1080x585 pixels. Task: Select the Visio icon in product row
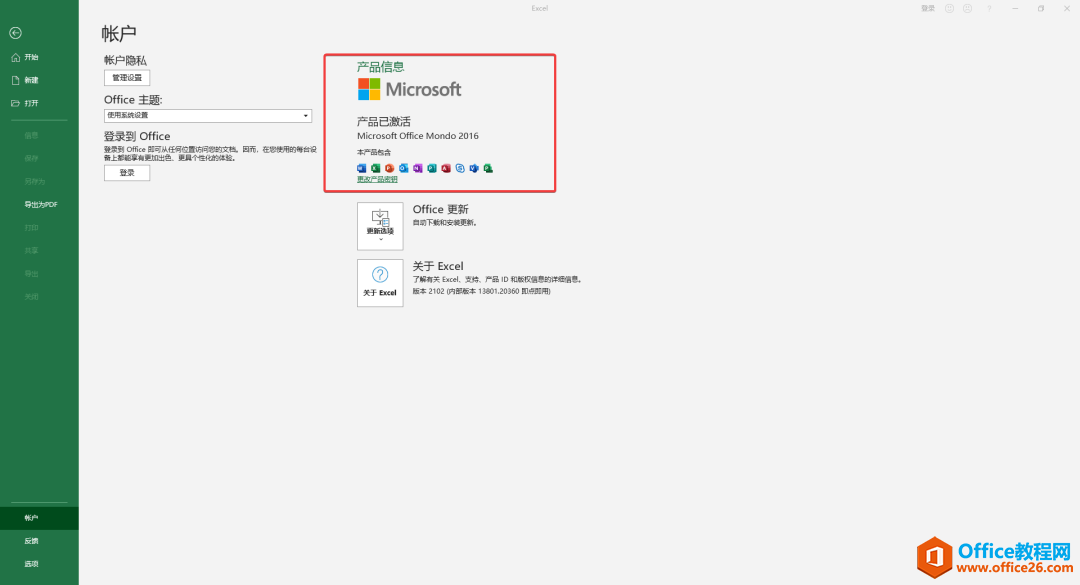coord(473,168)
